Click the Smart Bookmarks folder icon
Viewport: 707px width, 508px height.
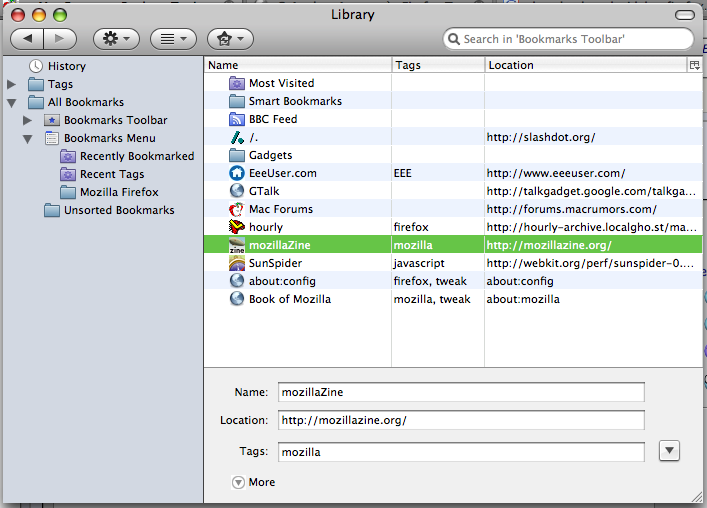click(x=237, y=101)
